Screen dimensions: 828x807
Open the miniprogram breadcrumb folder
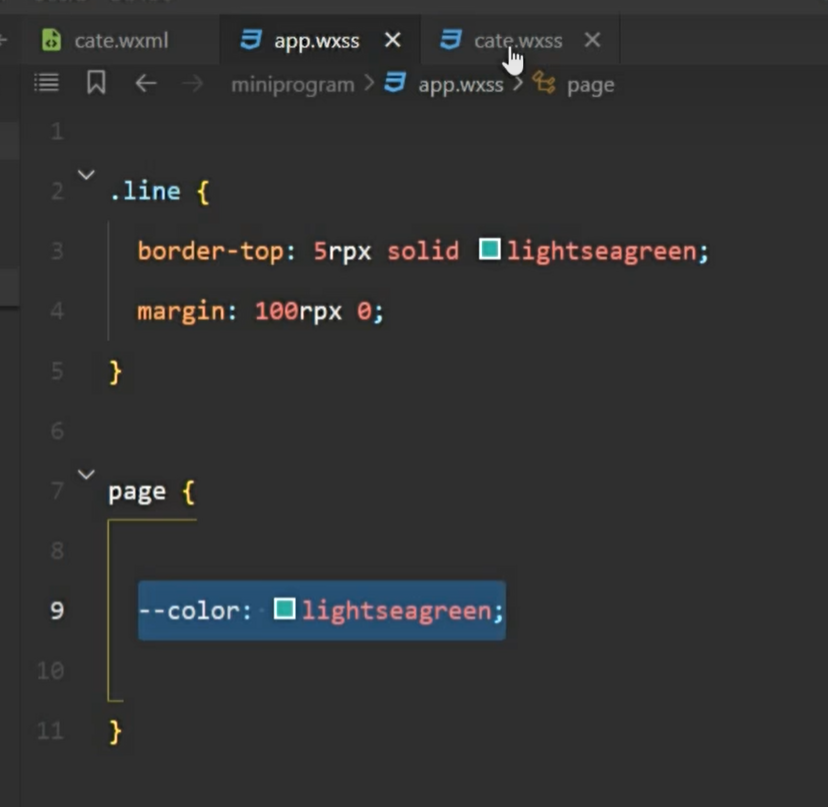292,85
